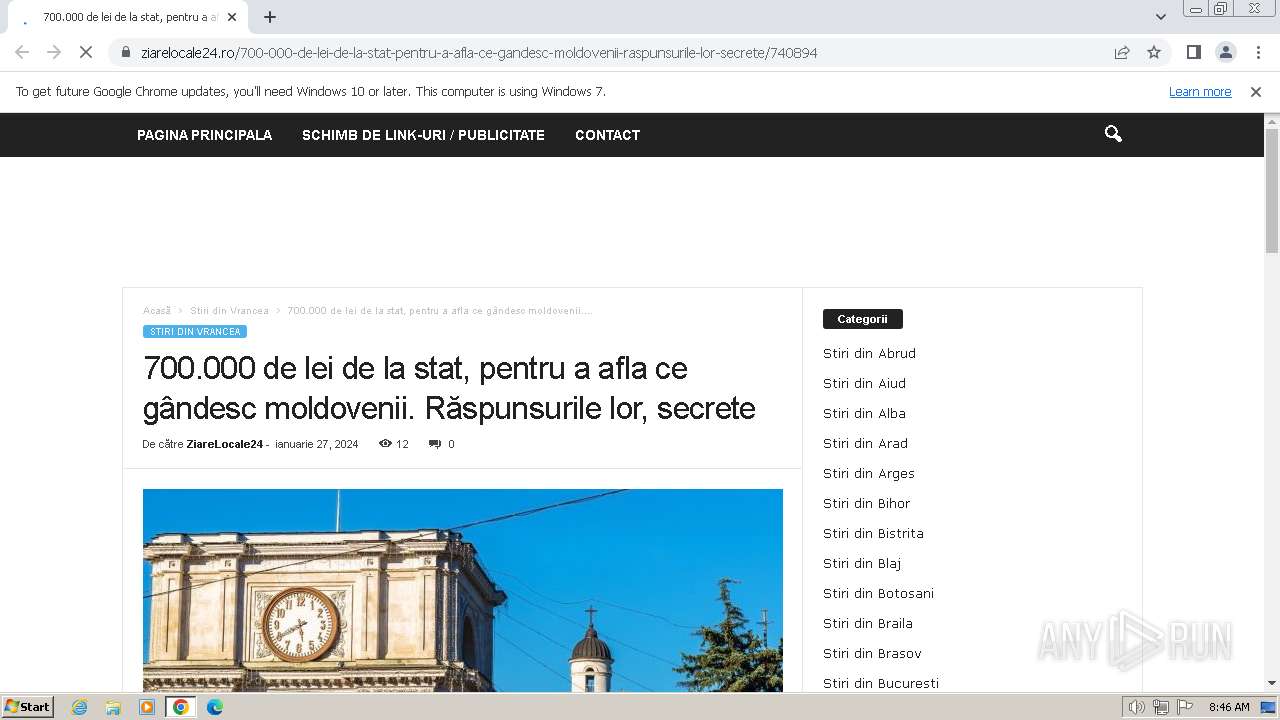Click the Acasă breadcrumb link
This screenshot has height=720, width=1280.
click(x=157, y=311)
